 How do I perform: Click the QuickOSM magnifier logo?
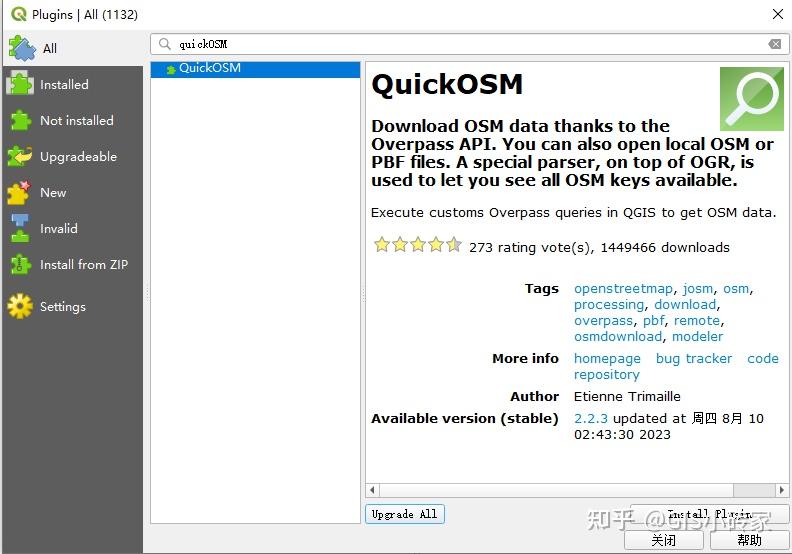tap(752, 99)
